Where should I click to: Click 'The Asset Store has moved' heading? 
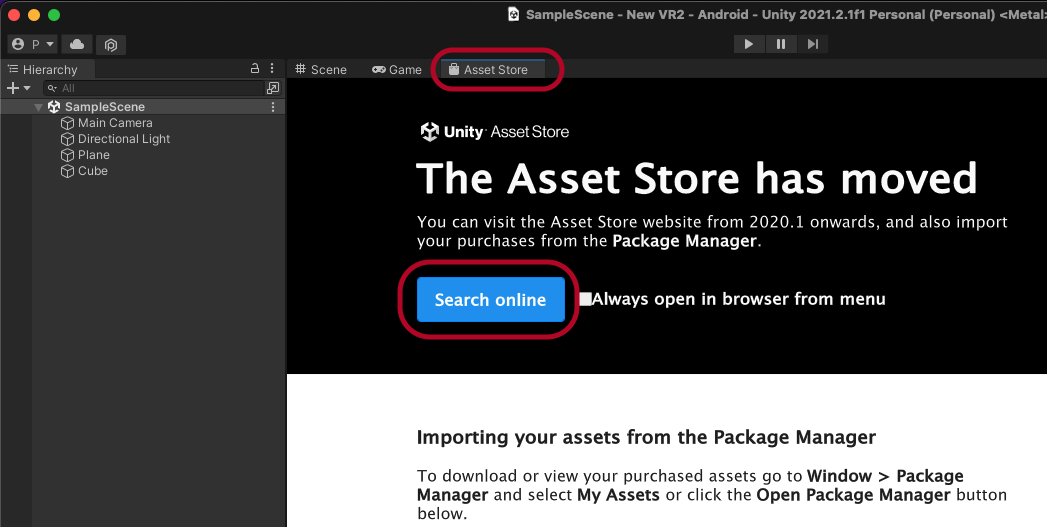[x=696, y=178]
